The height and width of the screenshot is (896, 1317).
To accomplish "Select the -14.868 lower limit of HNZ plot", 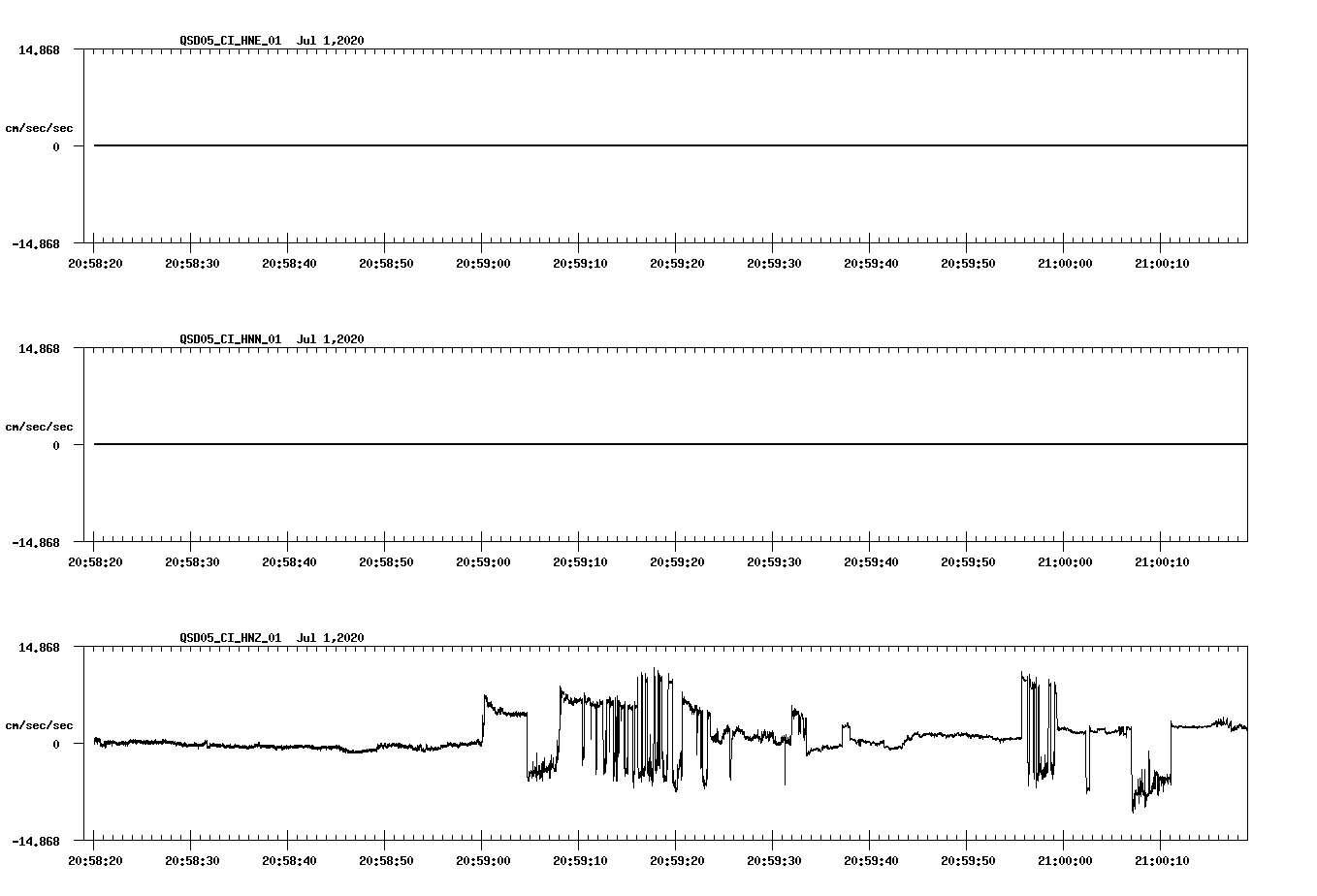I will click(x=36, y=841).
